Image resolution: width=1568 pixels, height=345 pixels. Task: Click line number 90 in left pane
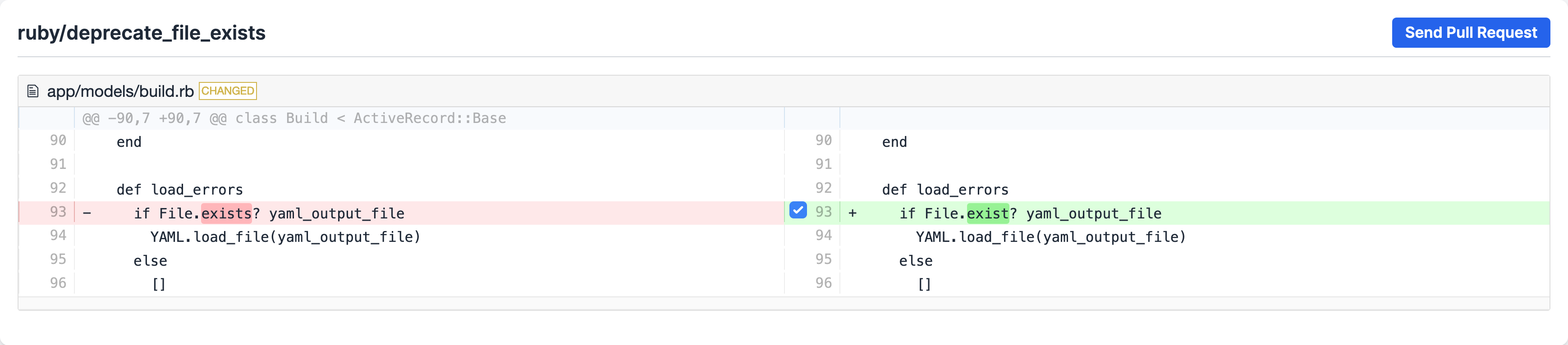58,141
